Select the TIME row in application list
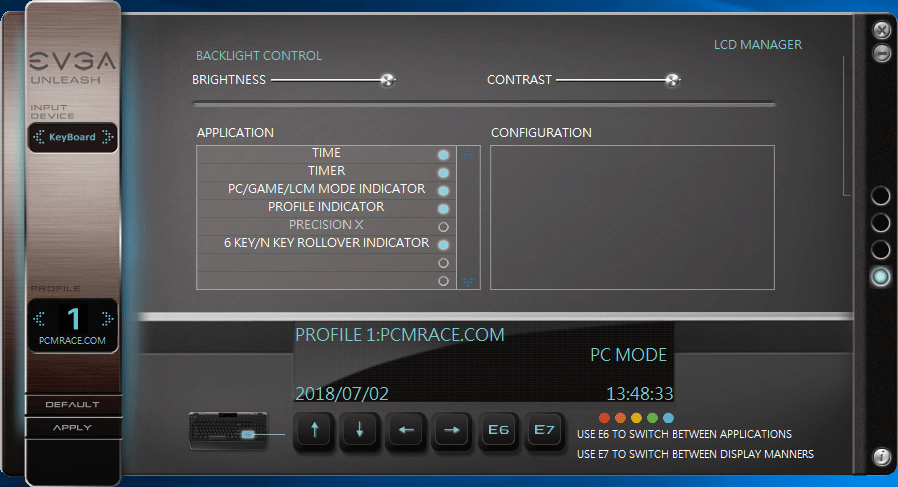 click(x=326, y=154)
